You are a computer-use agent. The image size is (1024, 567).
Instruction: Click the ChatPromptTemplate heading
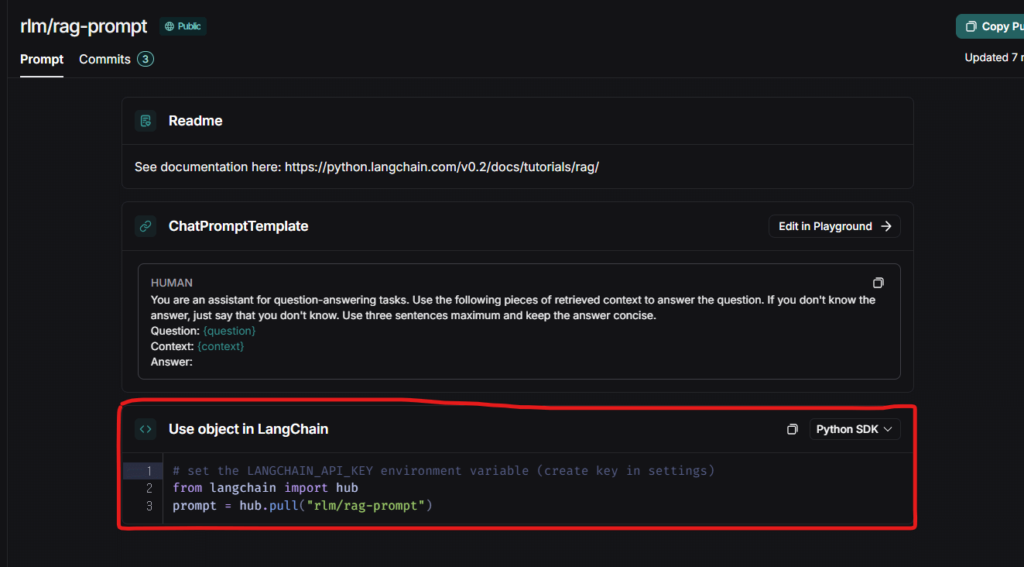coord(238,226)
